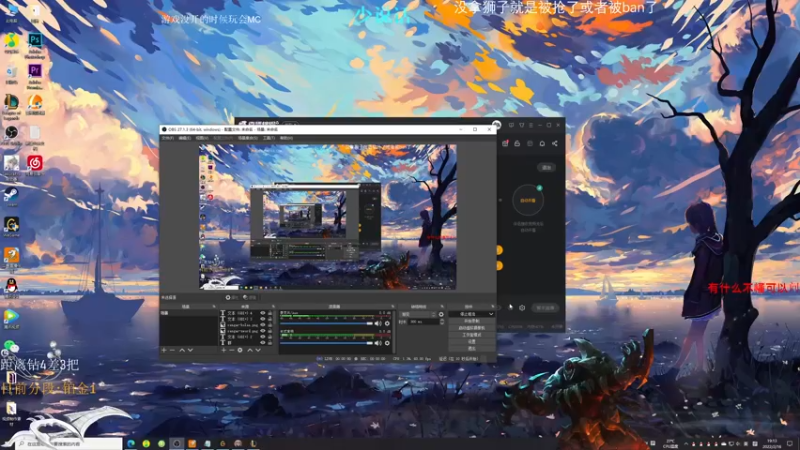The width and height of the screenshot is (800, 450).
Task: Mute the 桌面音频 audio channel
Action: [x=378, y=343]
